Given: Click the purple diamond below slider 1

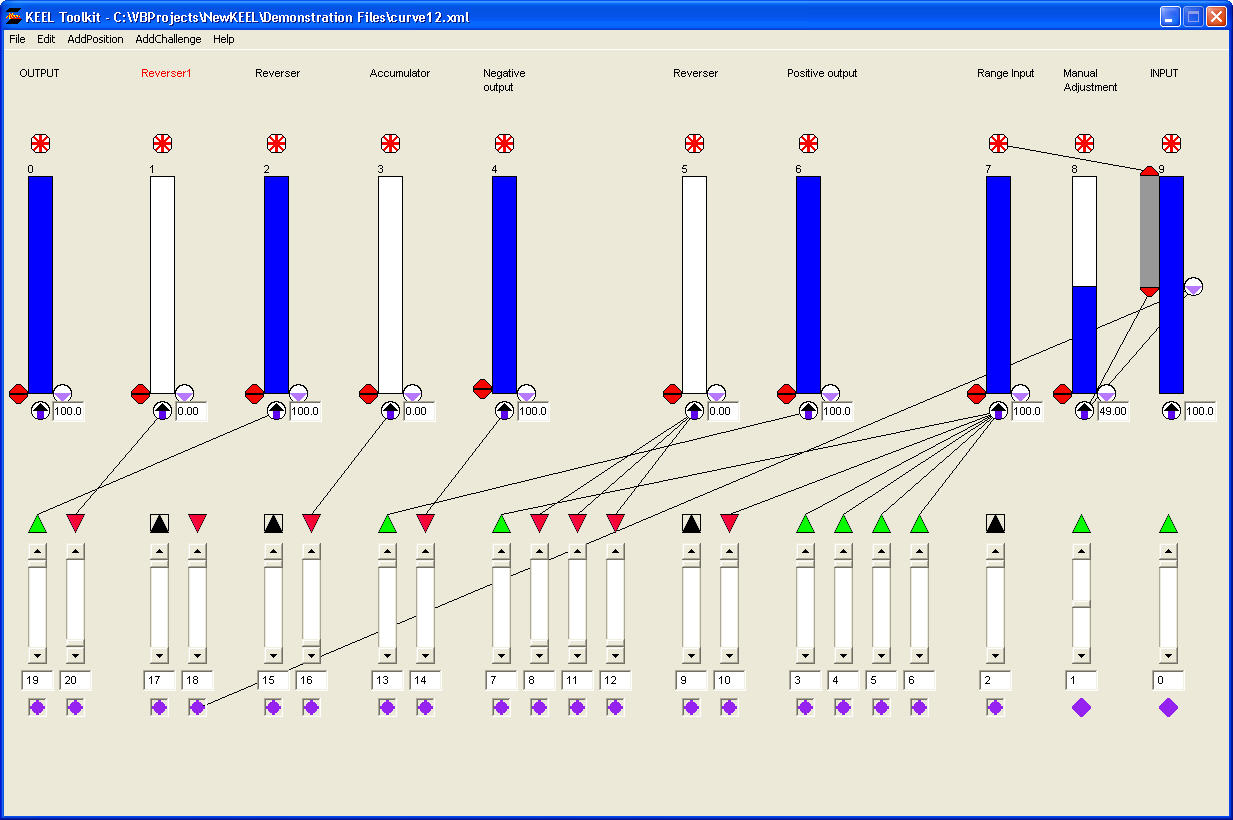Looking at the screenshot, I should (x=1081, y=708).
